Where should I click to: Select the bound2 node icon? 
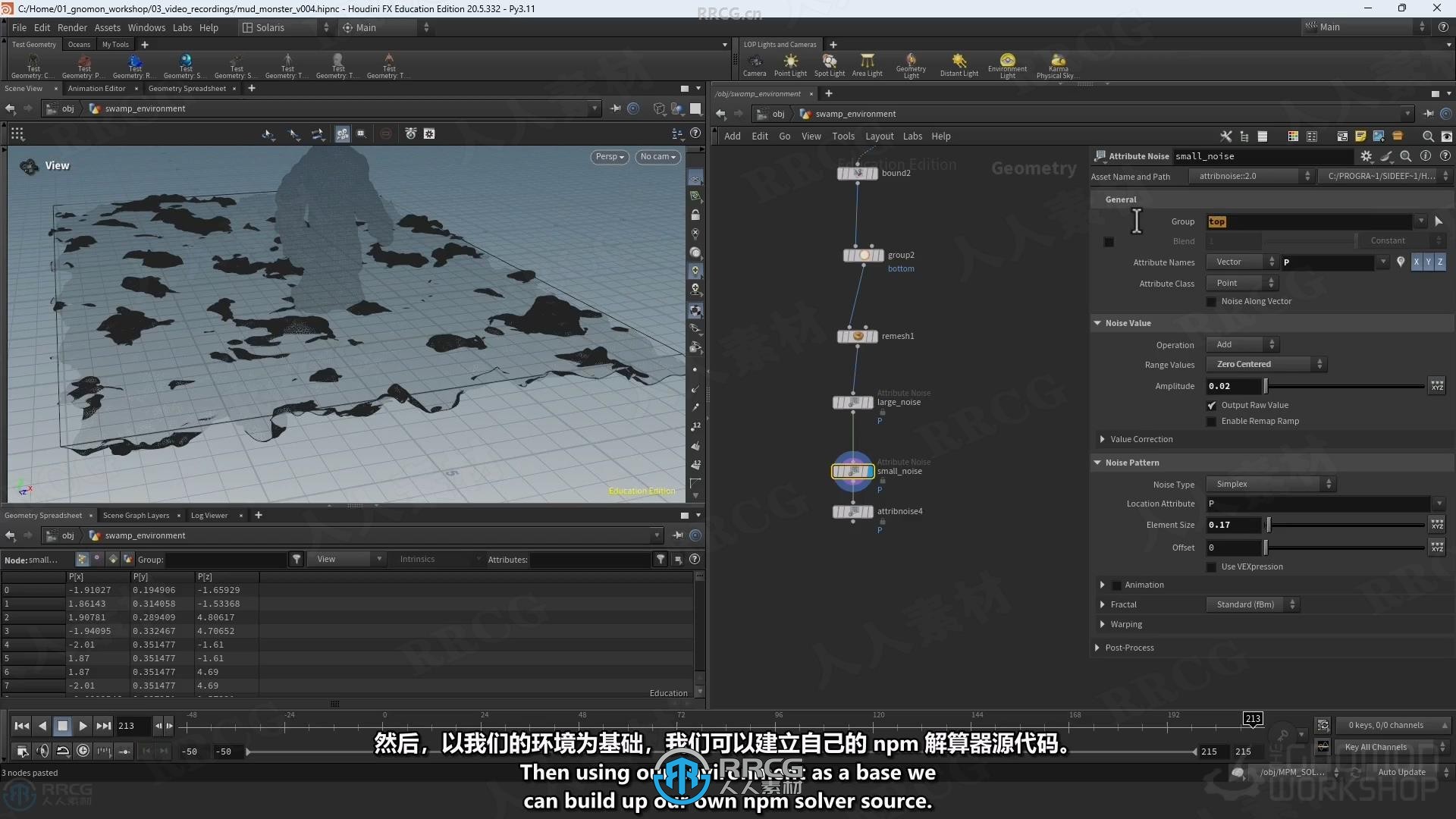pyautogui.click(x=857, y=173)
